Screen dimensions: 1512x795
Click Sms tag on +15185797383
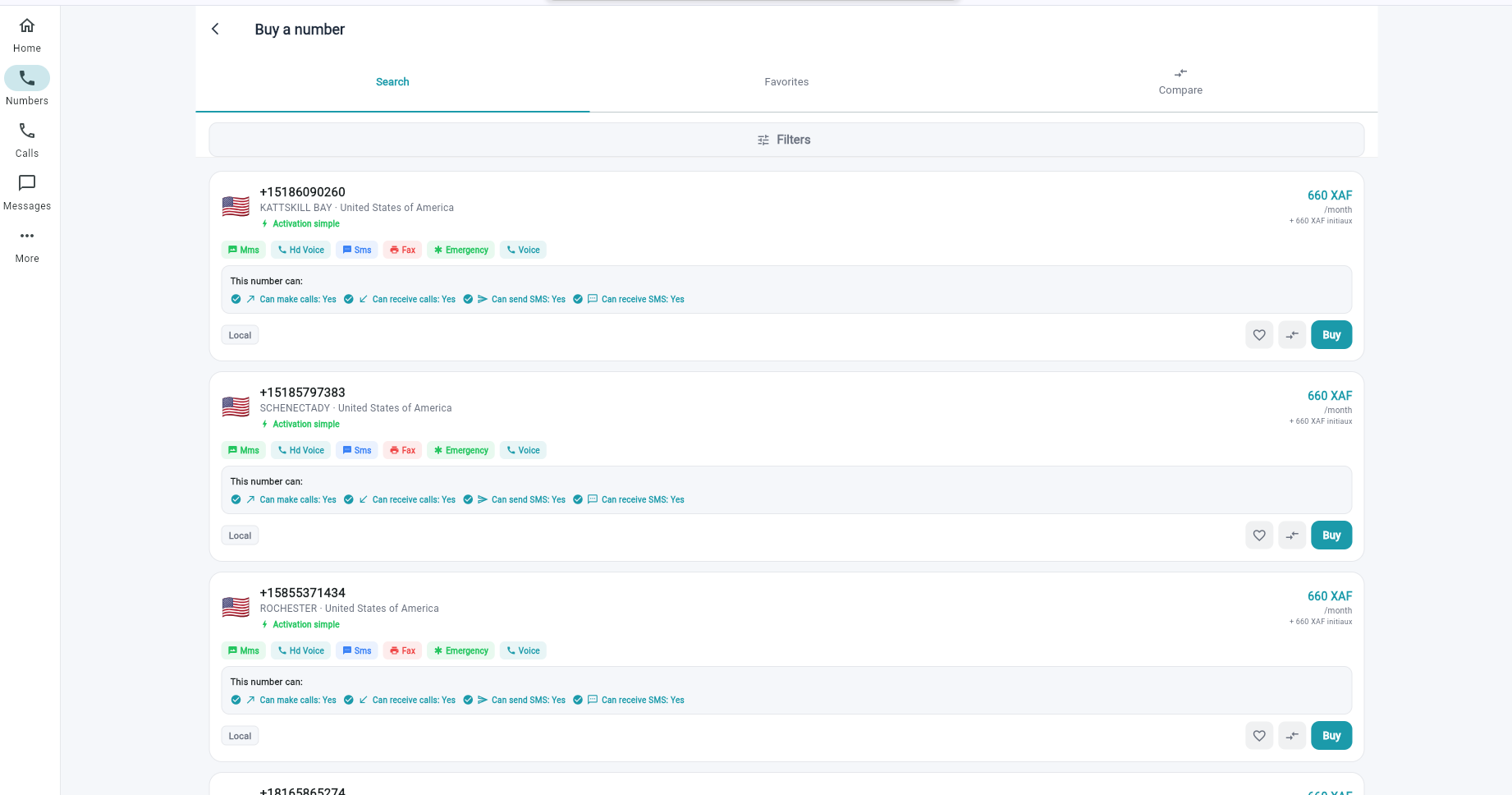pos(357,450)
